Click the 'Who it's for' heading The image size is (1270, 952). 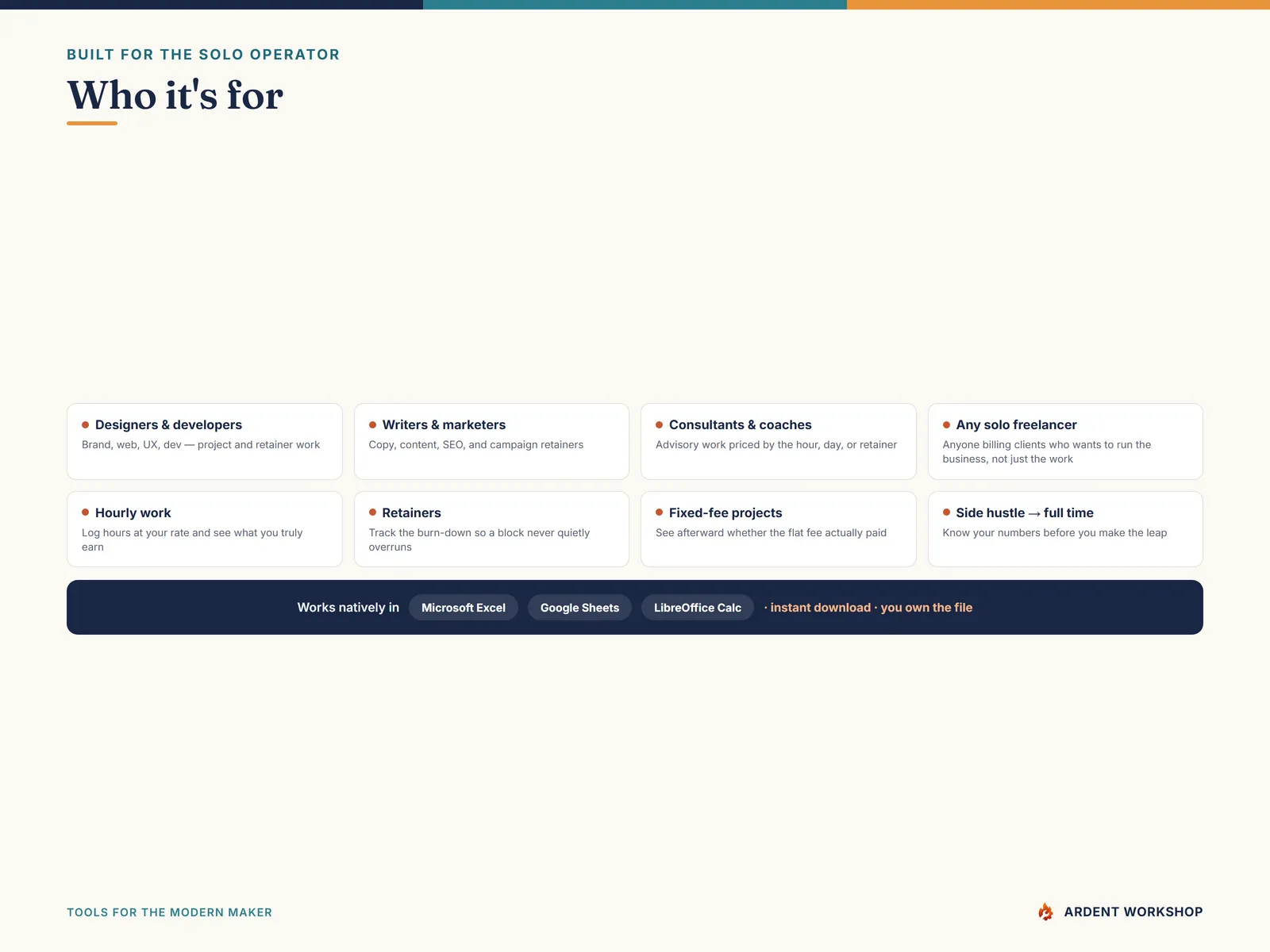click(175, 95)
